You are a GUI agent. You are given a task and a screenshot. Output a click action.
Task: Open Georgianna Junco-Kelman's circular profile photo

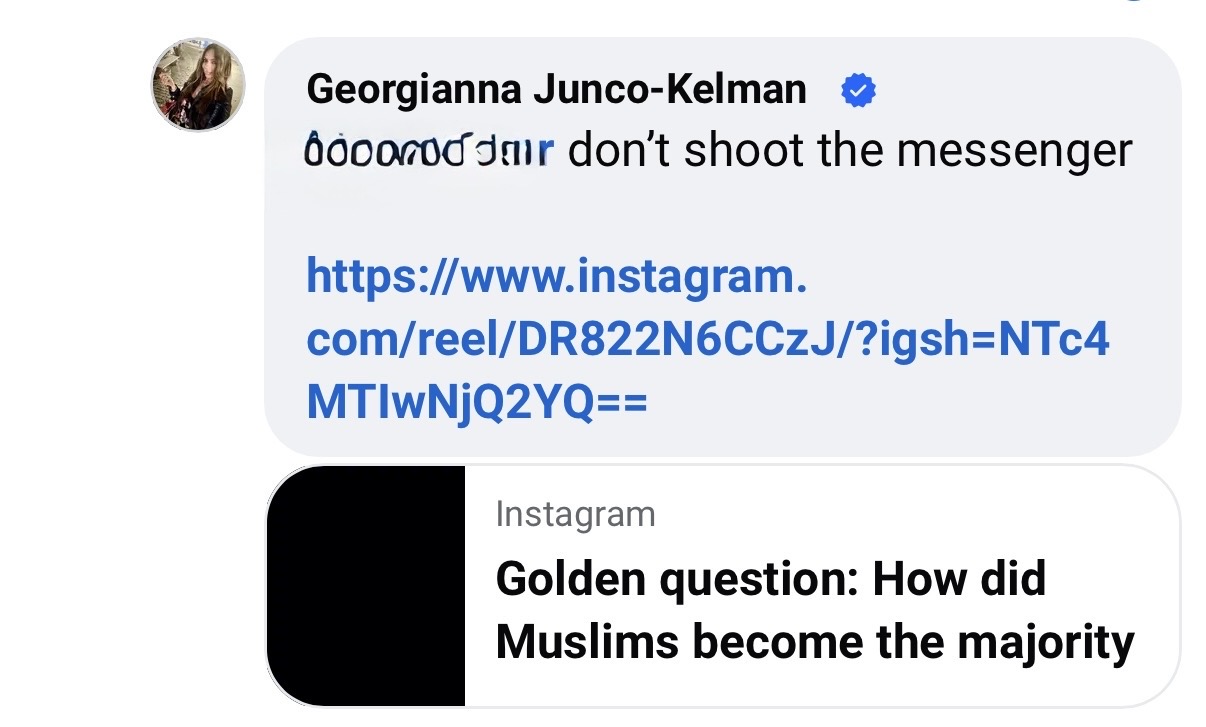pos(198,85)
